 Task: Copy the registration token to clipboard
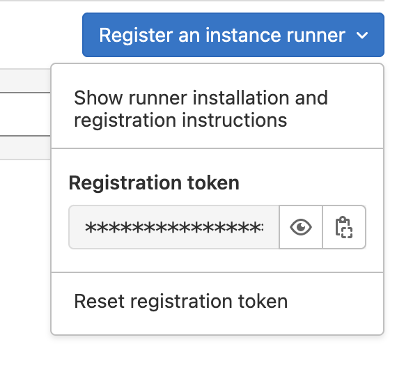pos(344,227)
